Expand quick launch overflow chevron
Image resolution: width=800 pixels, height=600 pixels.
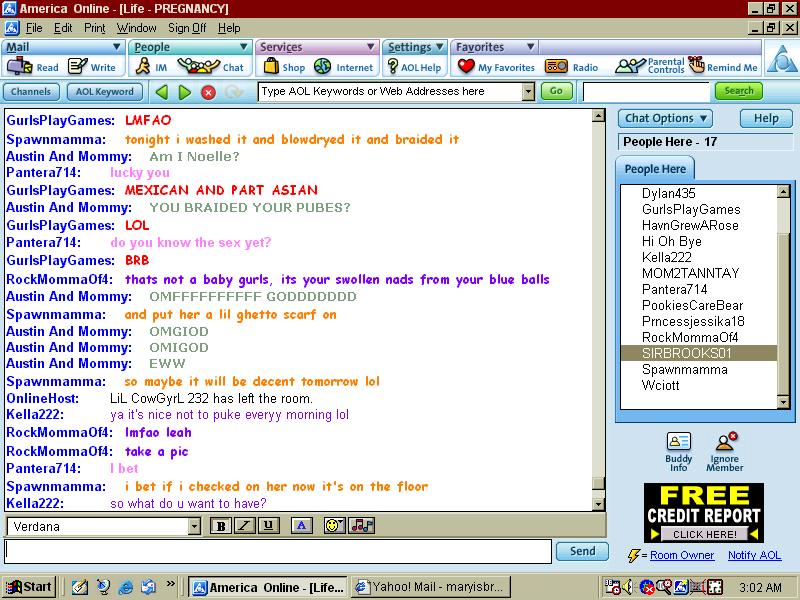pyautogui.click(x=170, y=583)
